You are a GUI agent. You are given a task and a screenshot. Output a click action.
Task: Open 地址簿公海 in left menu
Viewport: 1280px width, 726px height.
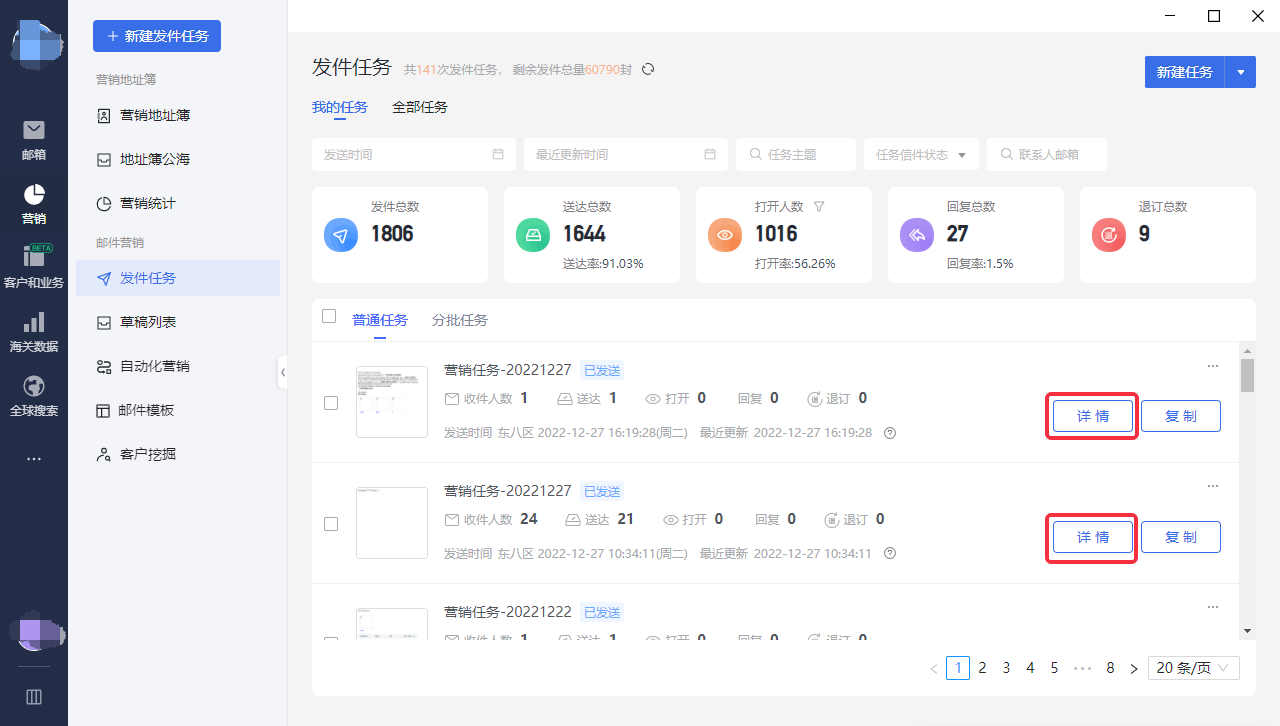pyautogui.click(x=178, y=159)
